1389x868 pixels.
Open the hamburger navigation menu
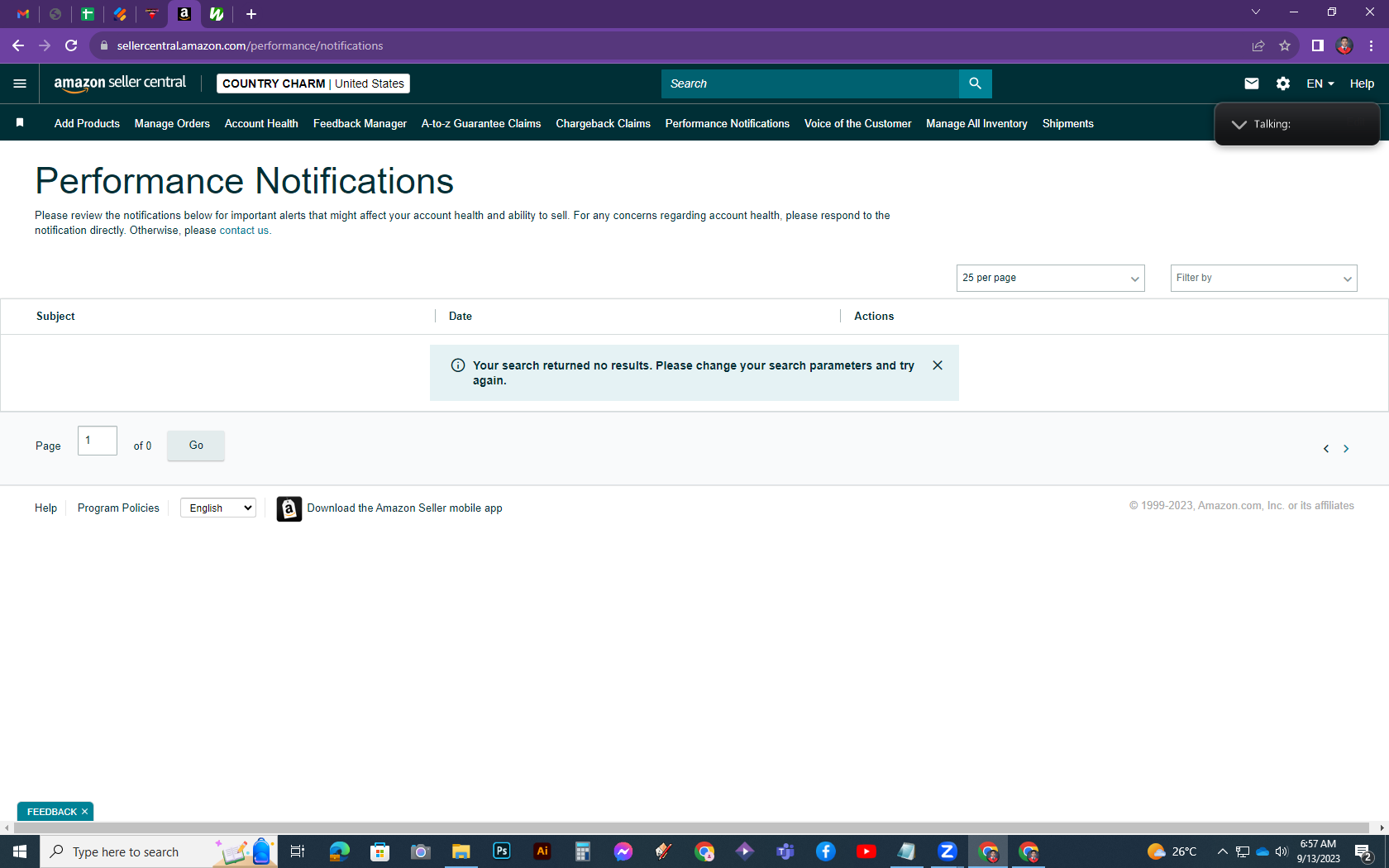point(20,83)
